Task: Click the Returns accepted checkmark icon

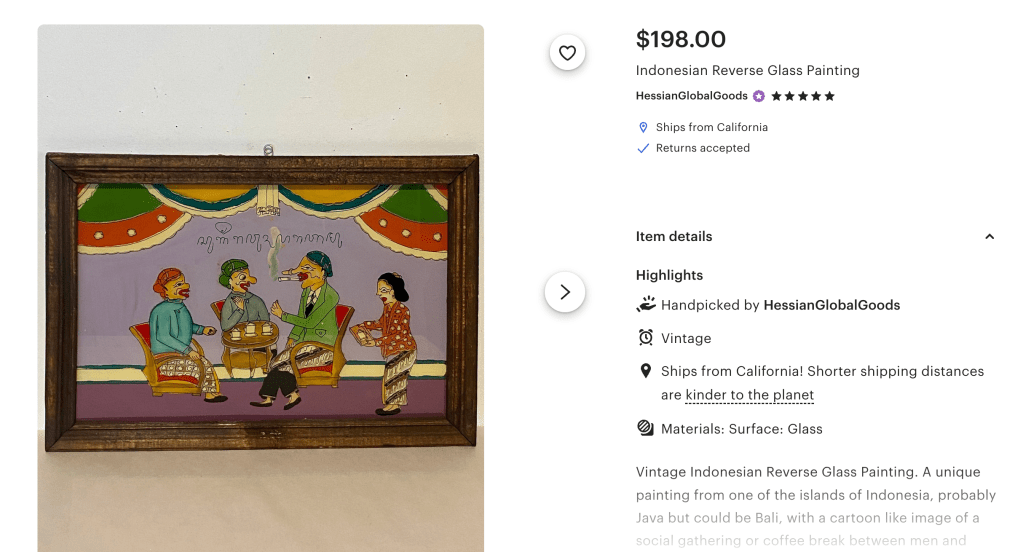Action: (x=644, y=148)
